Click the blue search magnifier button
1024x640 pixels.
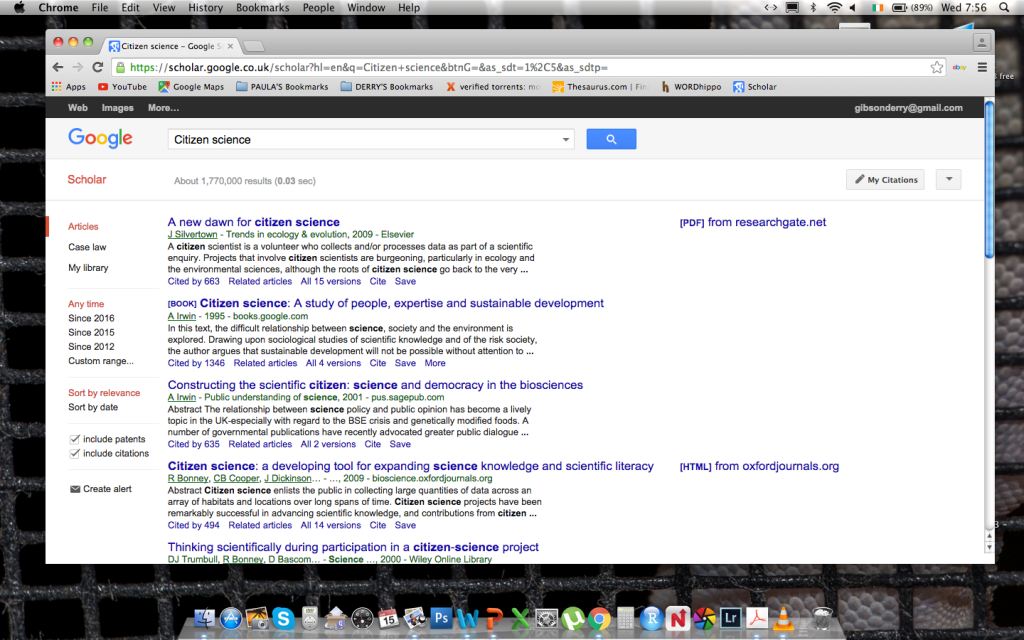pos(611,140)
